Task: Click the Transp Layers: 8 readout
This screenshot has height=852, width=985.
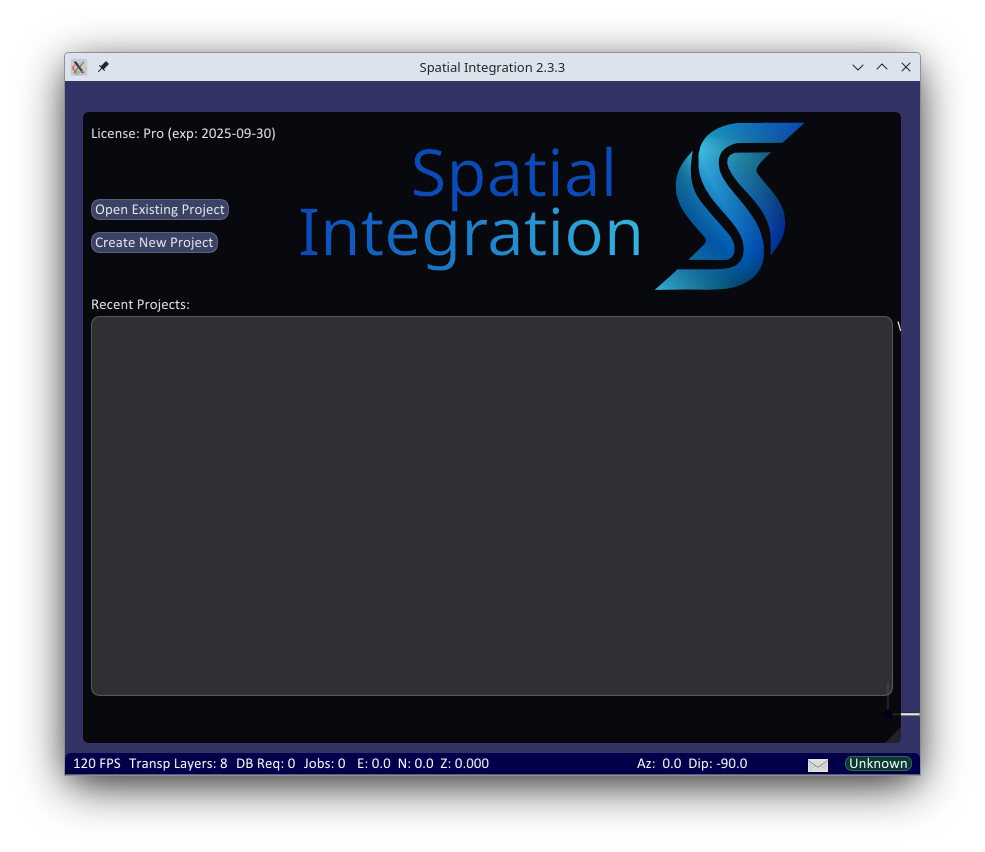Action: pos(178,763)
